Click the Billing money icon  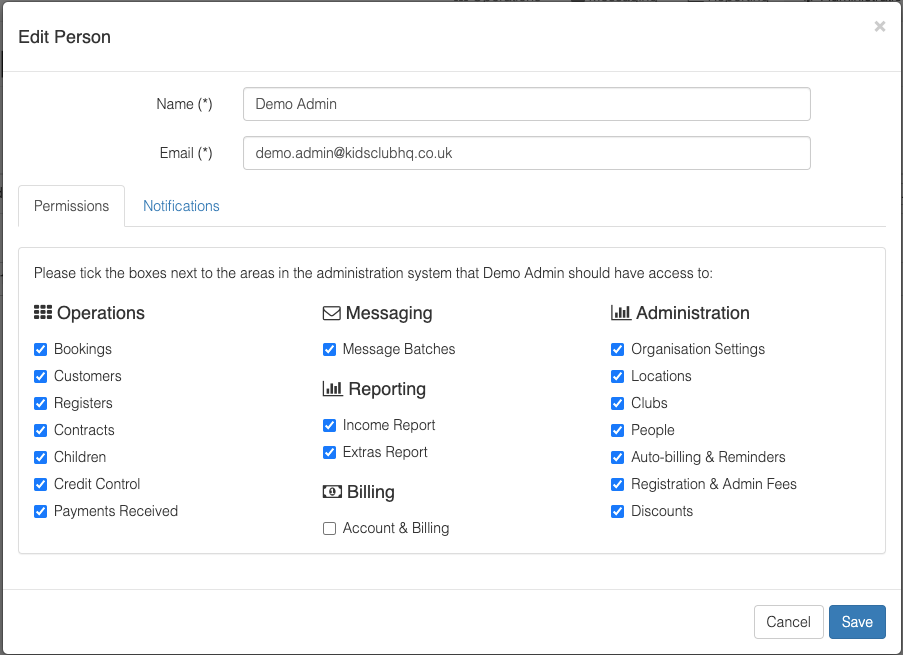click(x=332, y=492)
